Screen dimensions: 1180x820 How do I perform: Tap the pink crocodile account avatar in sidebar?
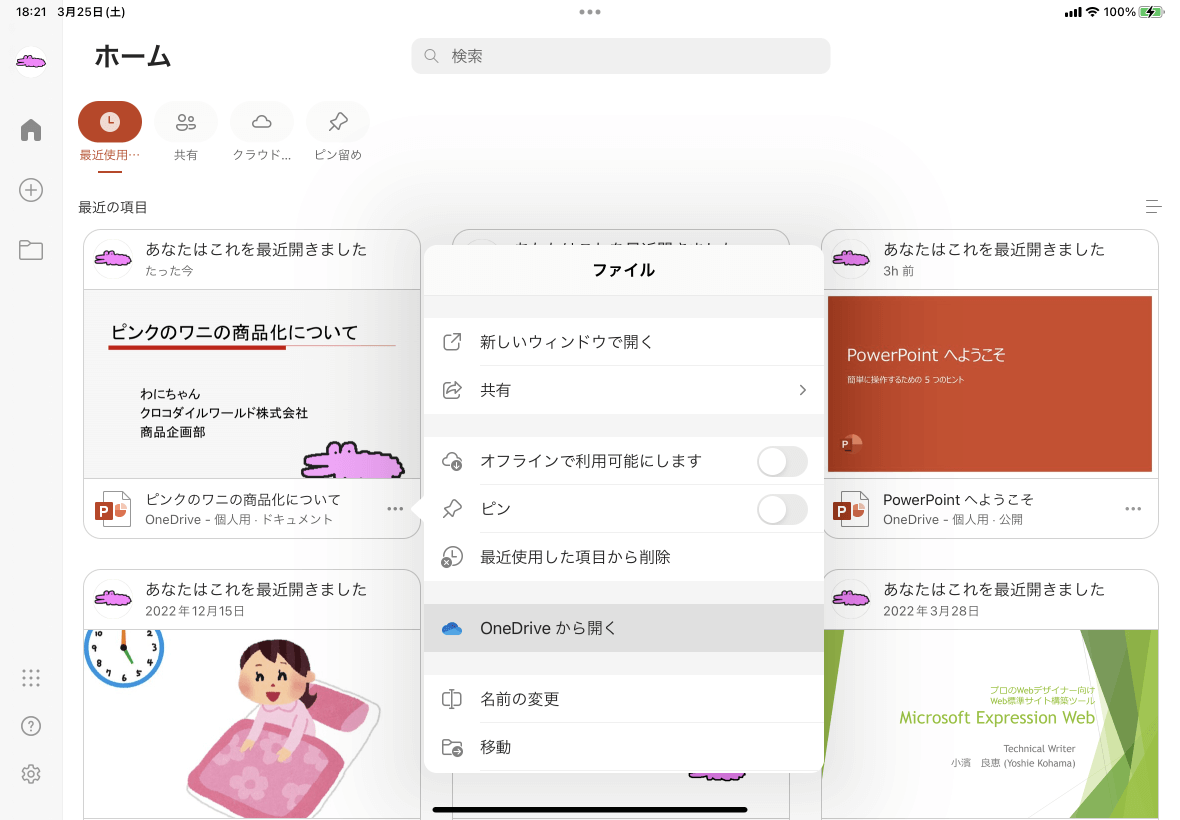click(x=31, y=61)
